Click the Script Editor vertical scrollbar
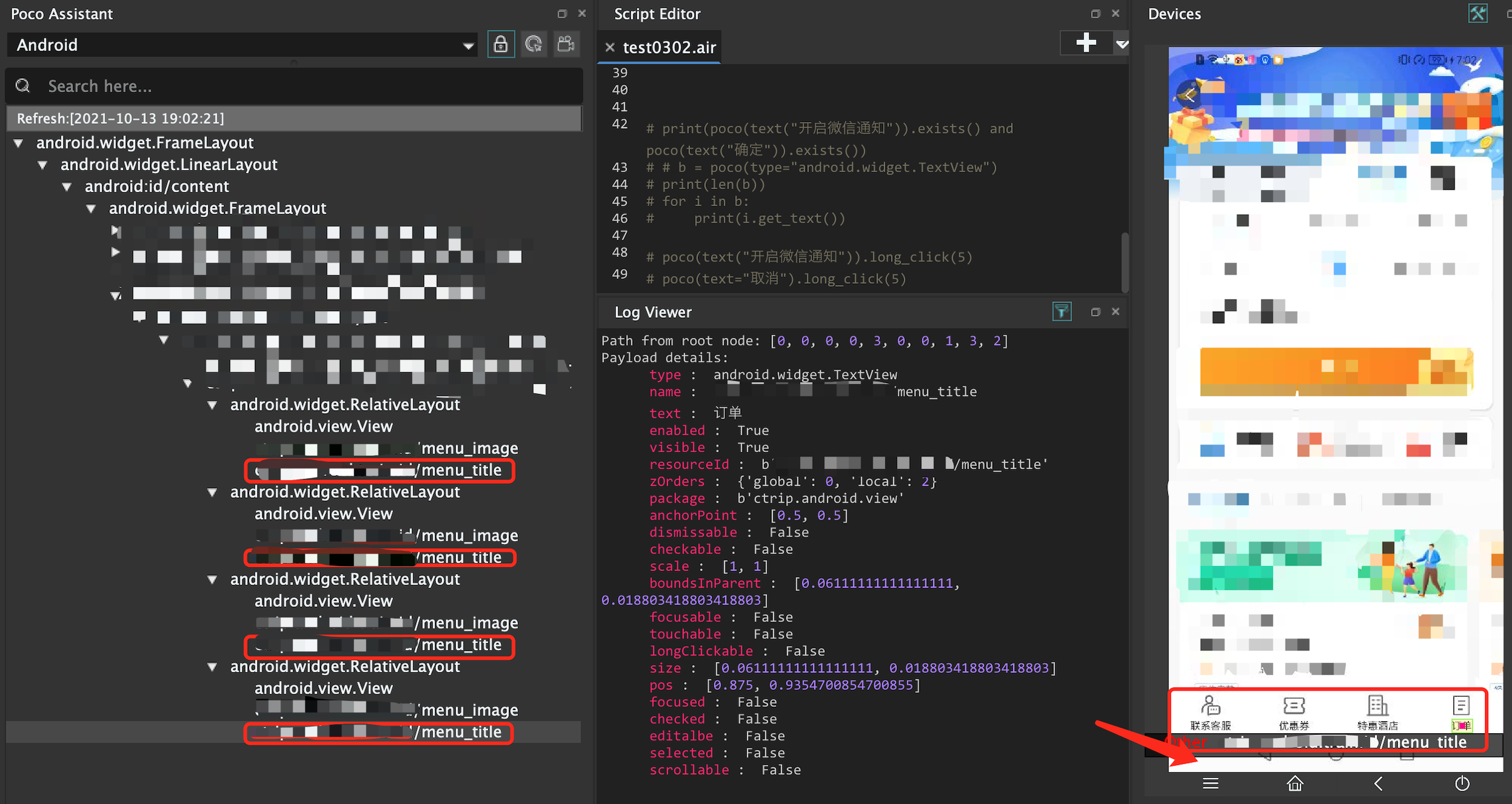This screenshot has height=804, width=1512. click(x=1125, y=262)
